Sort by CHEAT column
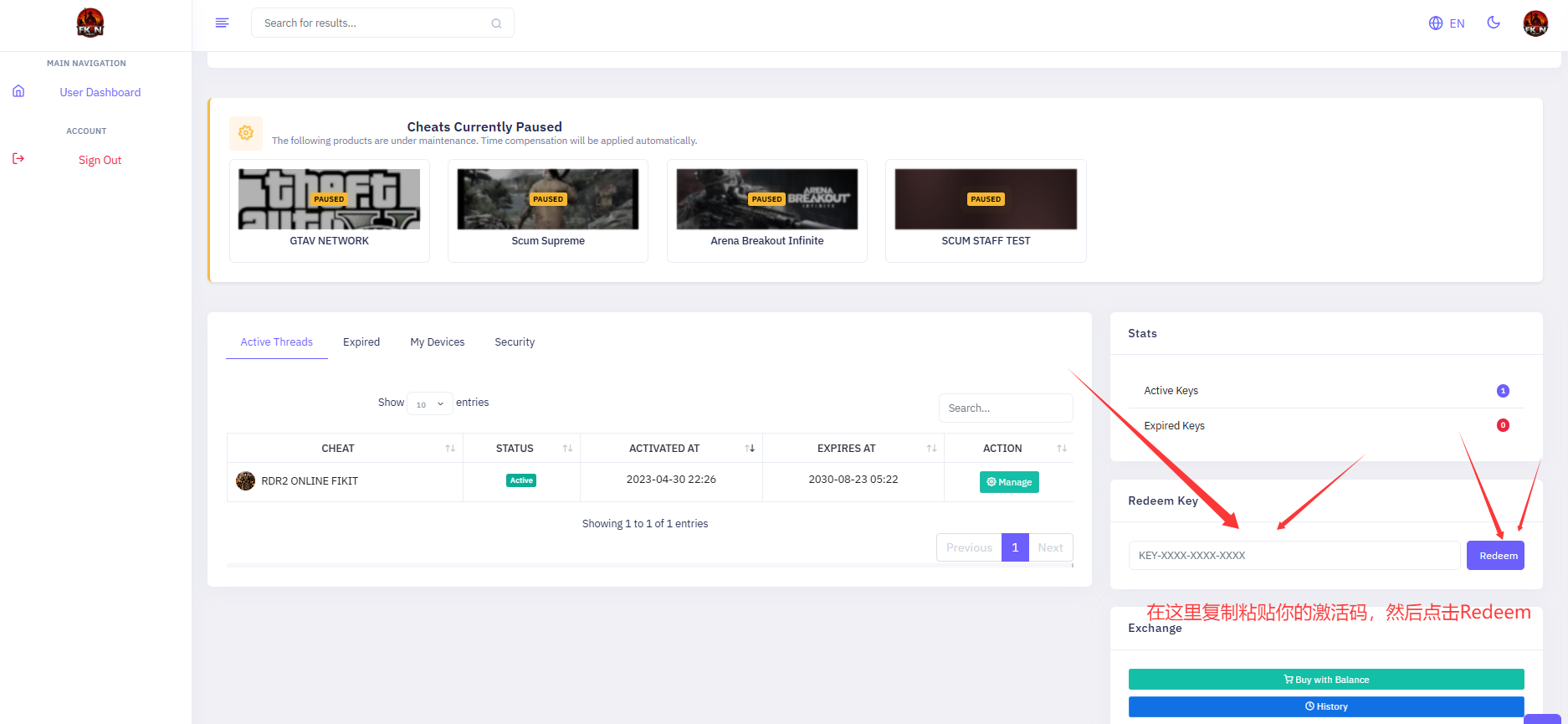 point(345,449)
